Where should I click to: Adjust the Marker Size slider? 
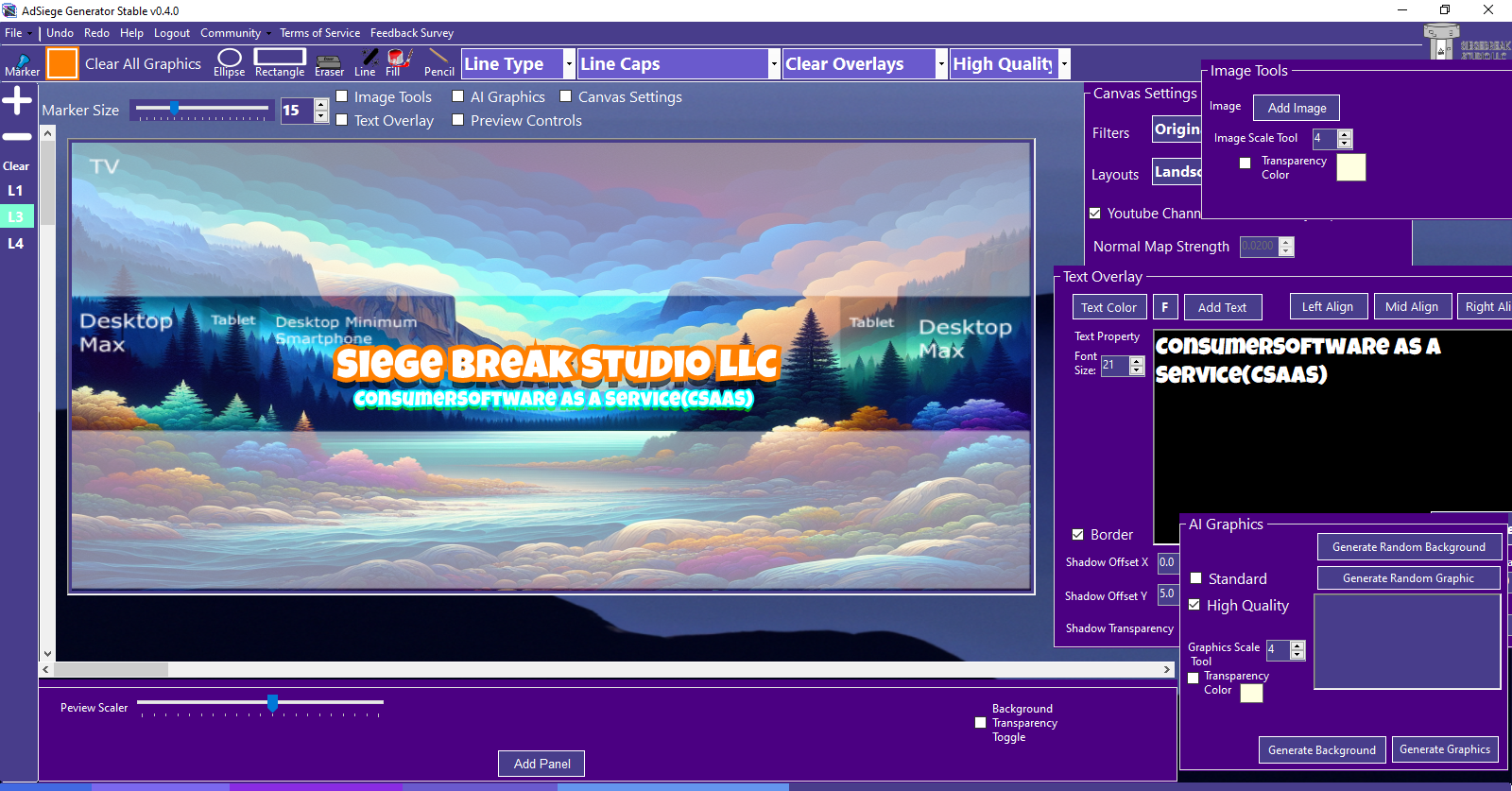click(x=202, y=110)
